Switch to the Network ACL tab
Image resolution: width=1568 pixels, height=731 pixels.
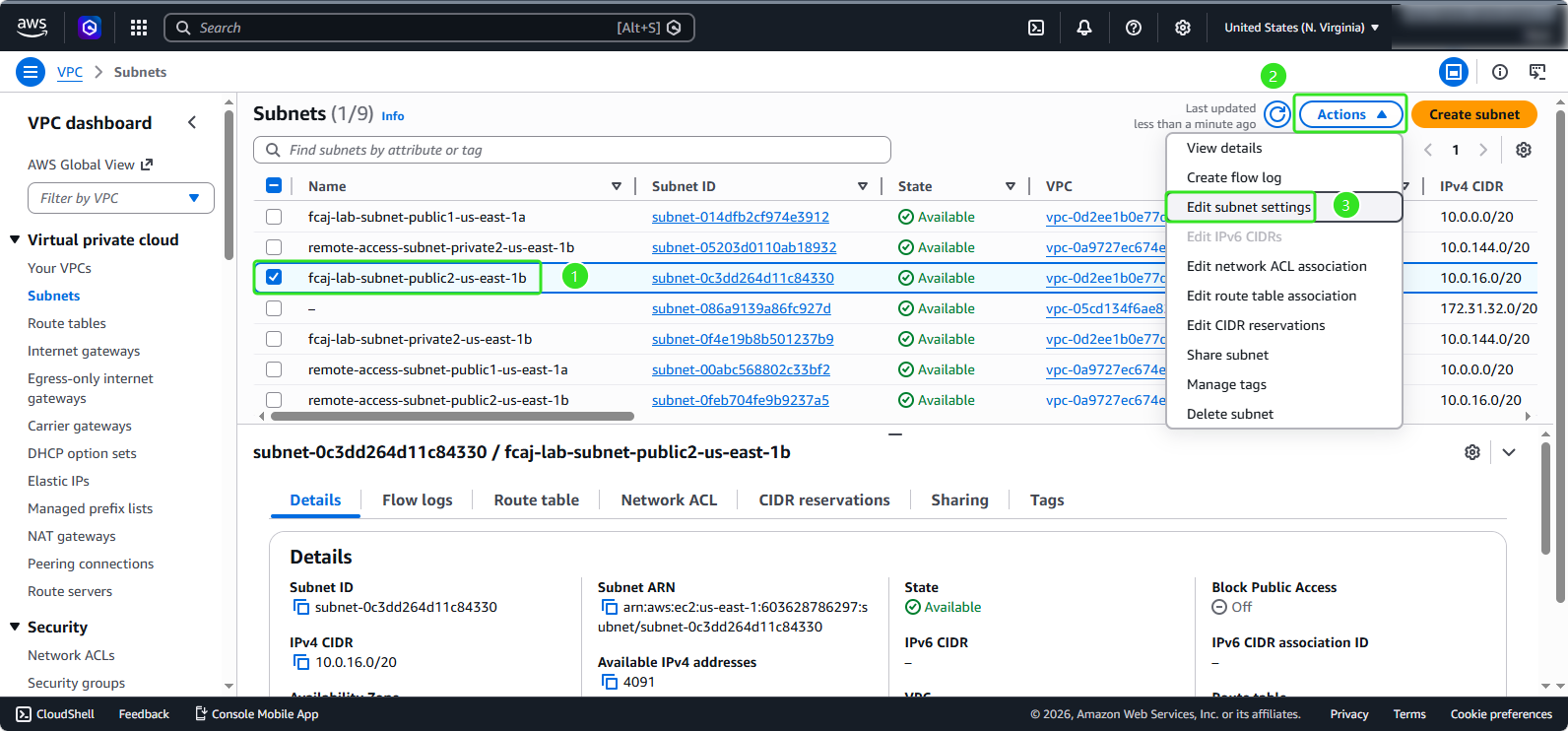[x=669, y=499]
